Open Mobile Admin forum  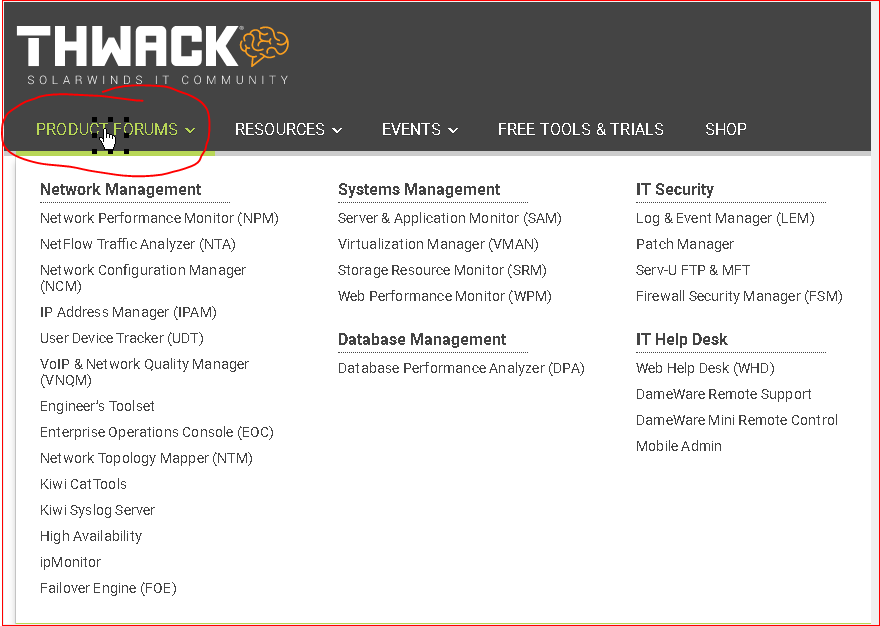[x=679, y=446]
